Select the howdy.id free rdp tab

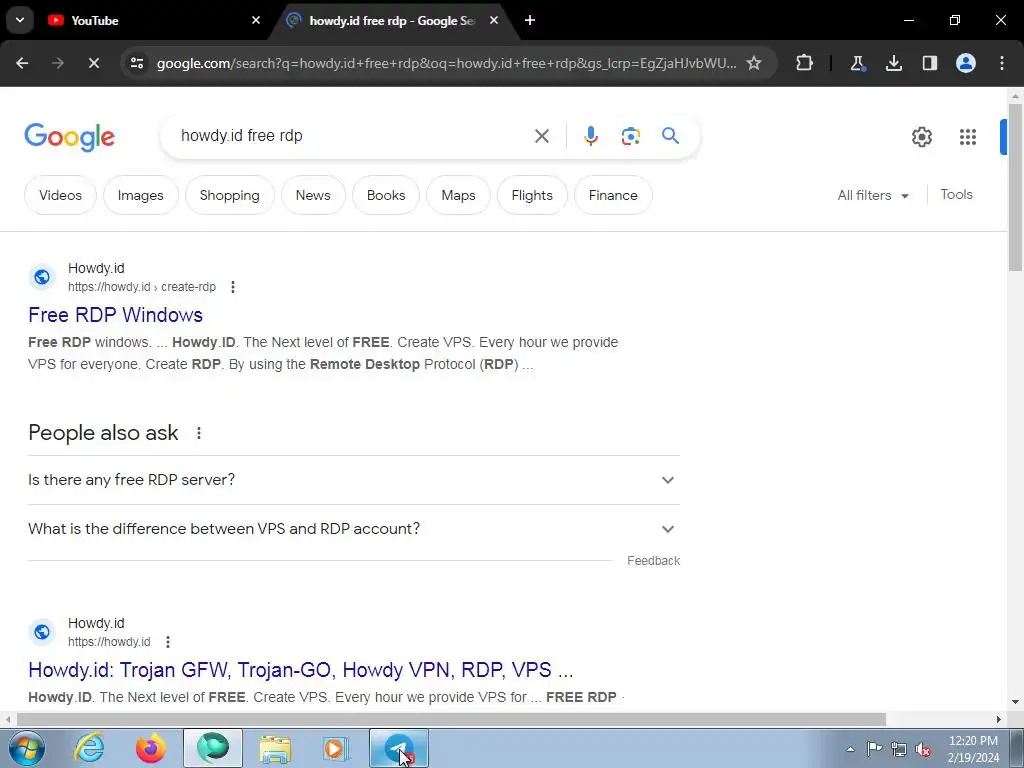coord(392,20)
